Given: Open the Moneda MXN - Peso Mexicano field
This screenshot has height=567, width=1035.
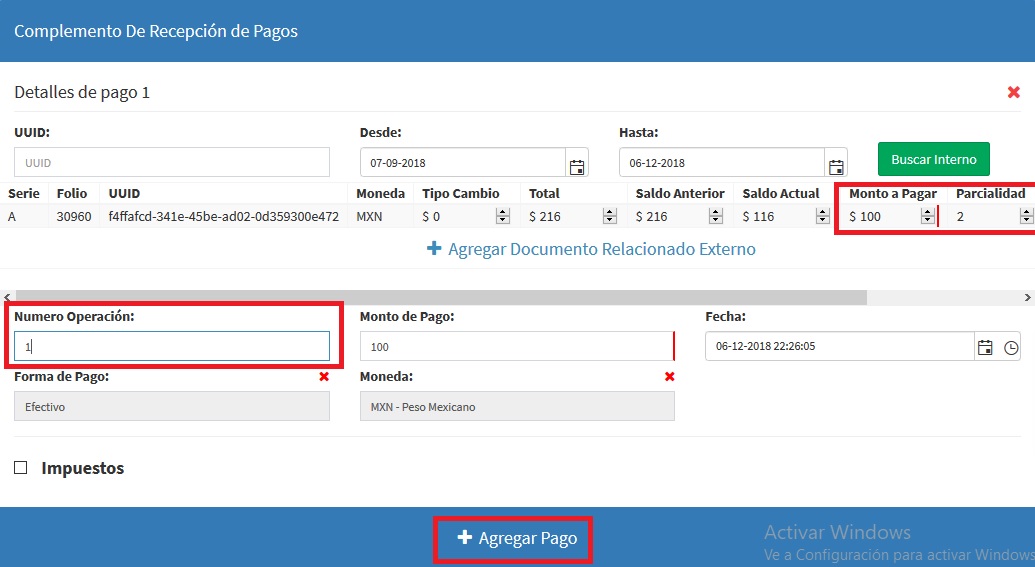Looking at the screenshot, I should click(x=518, y=407).
